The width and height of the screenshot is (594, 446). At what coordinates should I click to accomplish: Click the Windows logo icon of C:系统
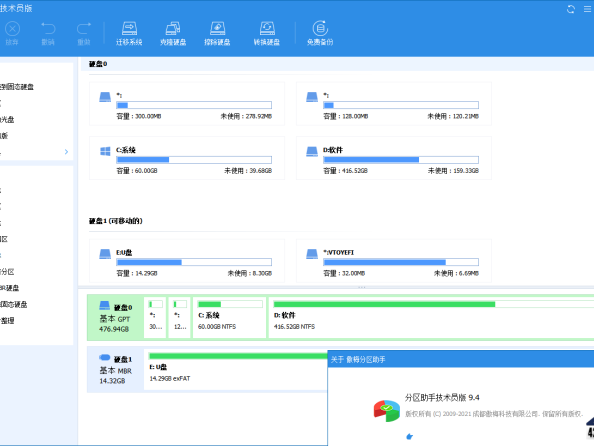click(x=105, y=152)
